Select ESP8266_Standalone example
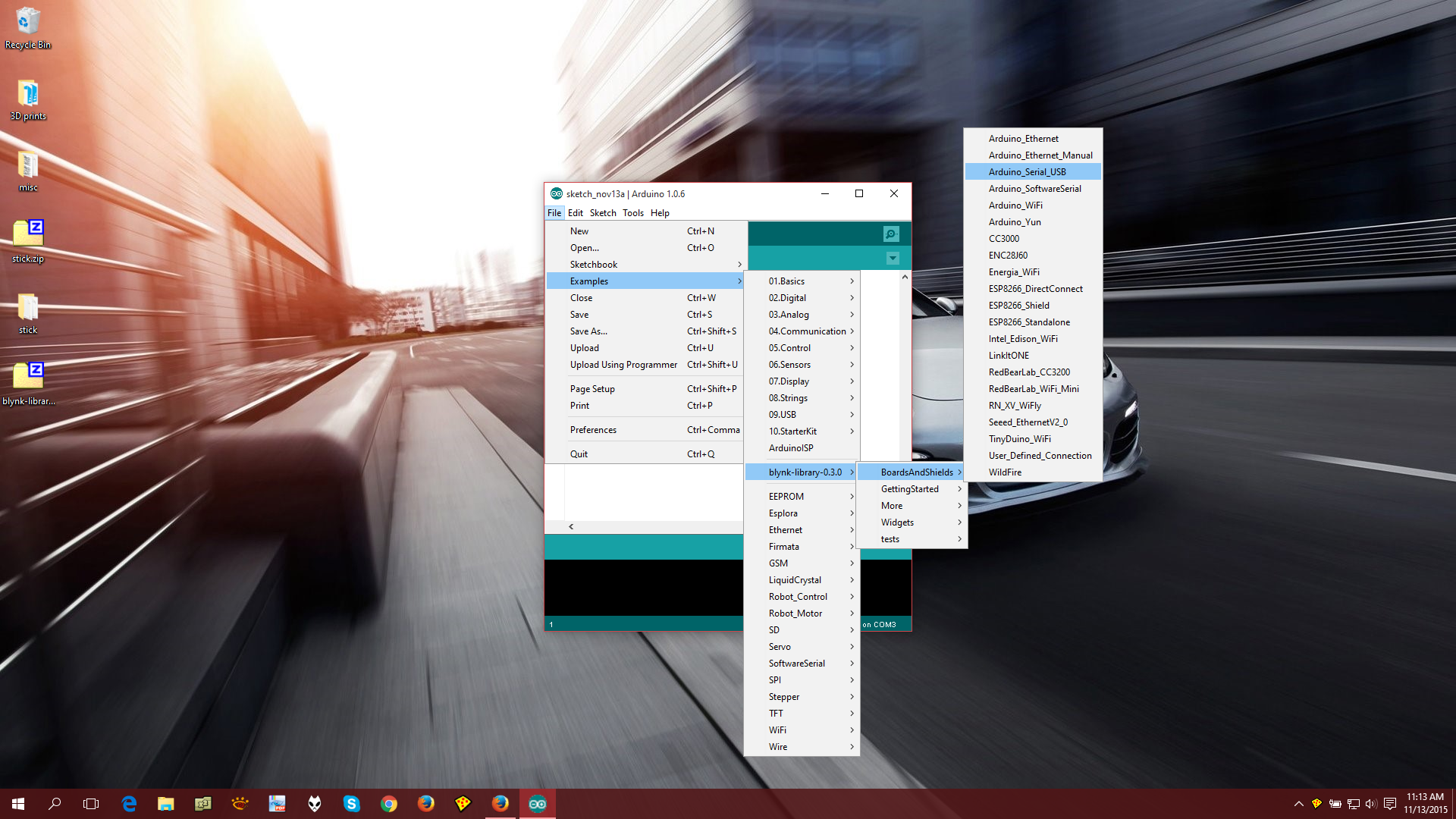Image resolution: width=1456 pixels, height=819 pixels. [x=1033, y=322]
